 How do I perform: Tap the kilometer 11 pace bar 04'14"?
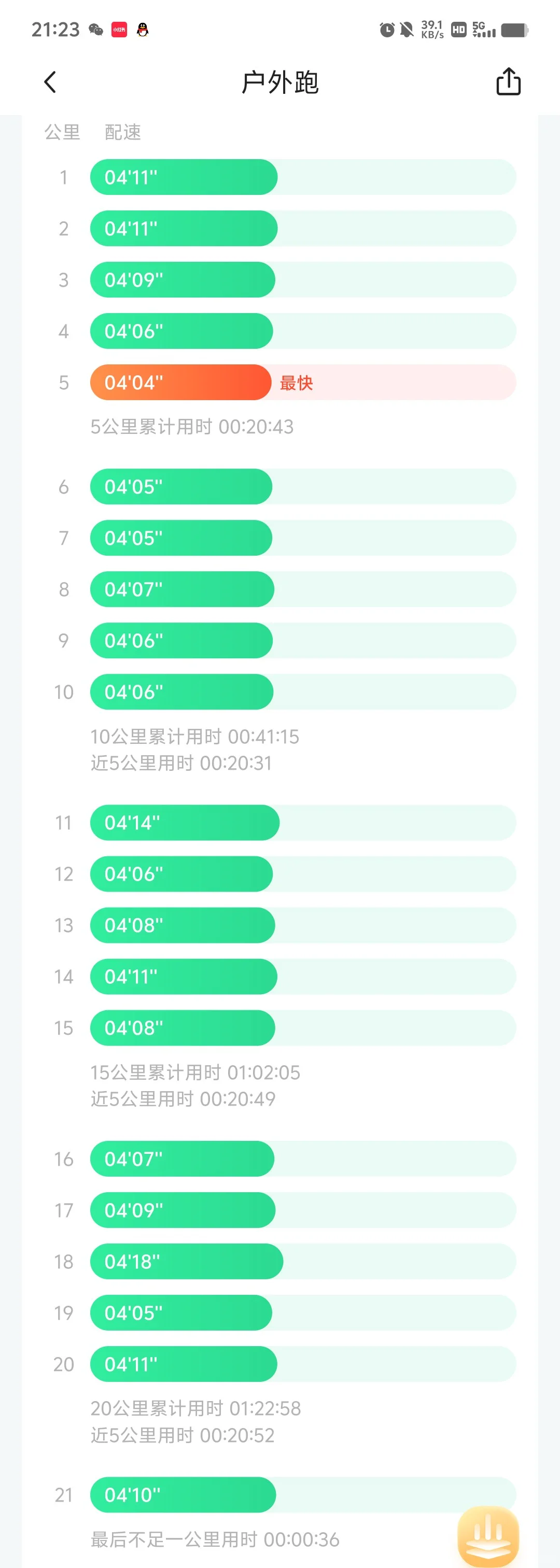(x=185, y=822)
